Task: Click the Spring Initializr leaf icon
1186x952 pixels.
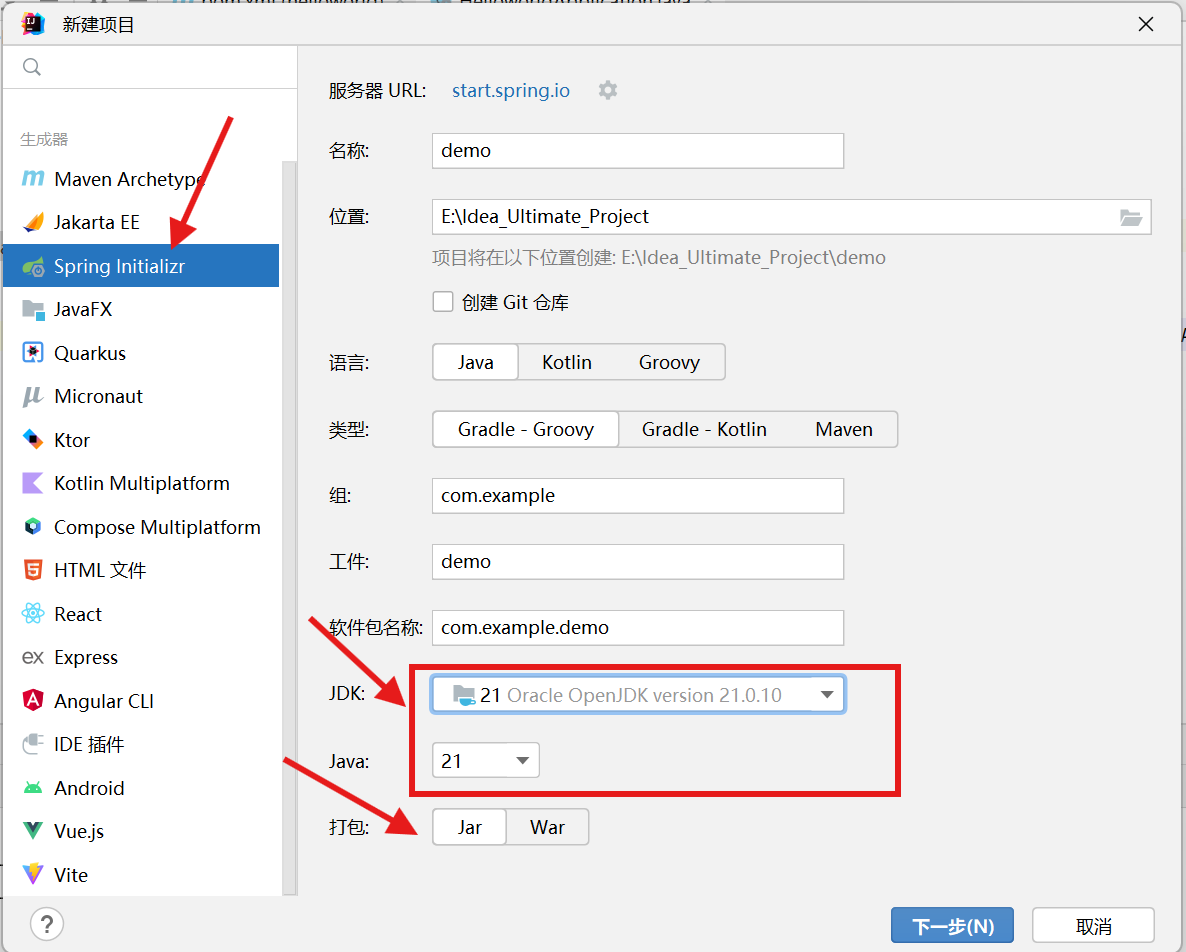Action: click(33, 266)
